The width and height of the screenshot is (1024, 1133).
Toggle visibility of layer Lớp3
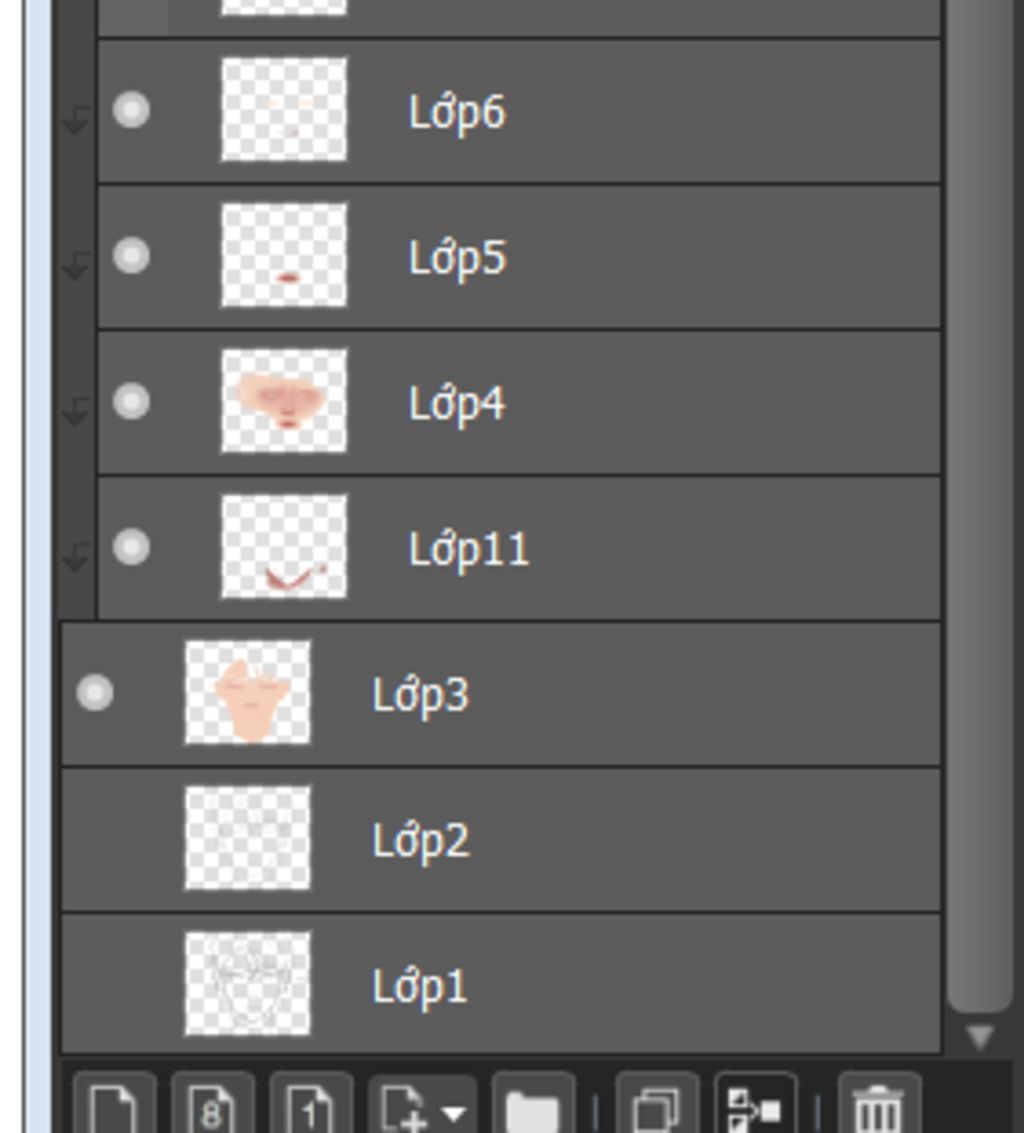pos(95,693)
